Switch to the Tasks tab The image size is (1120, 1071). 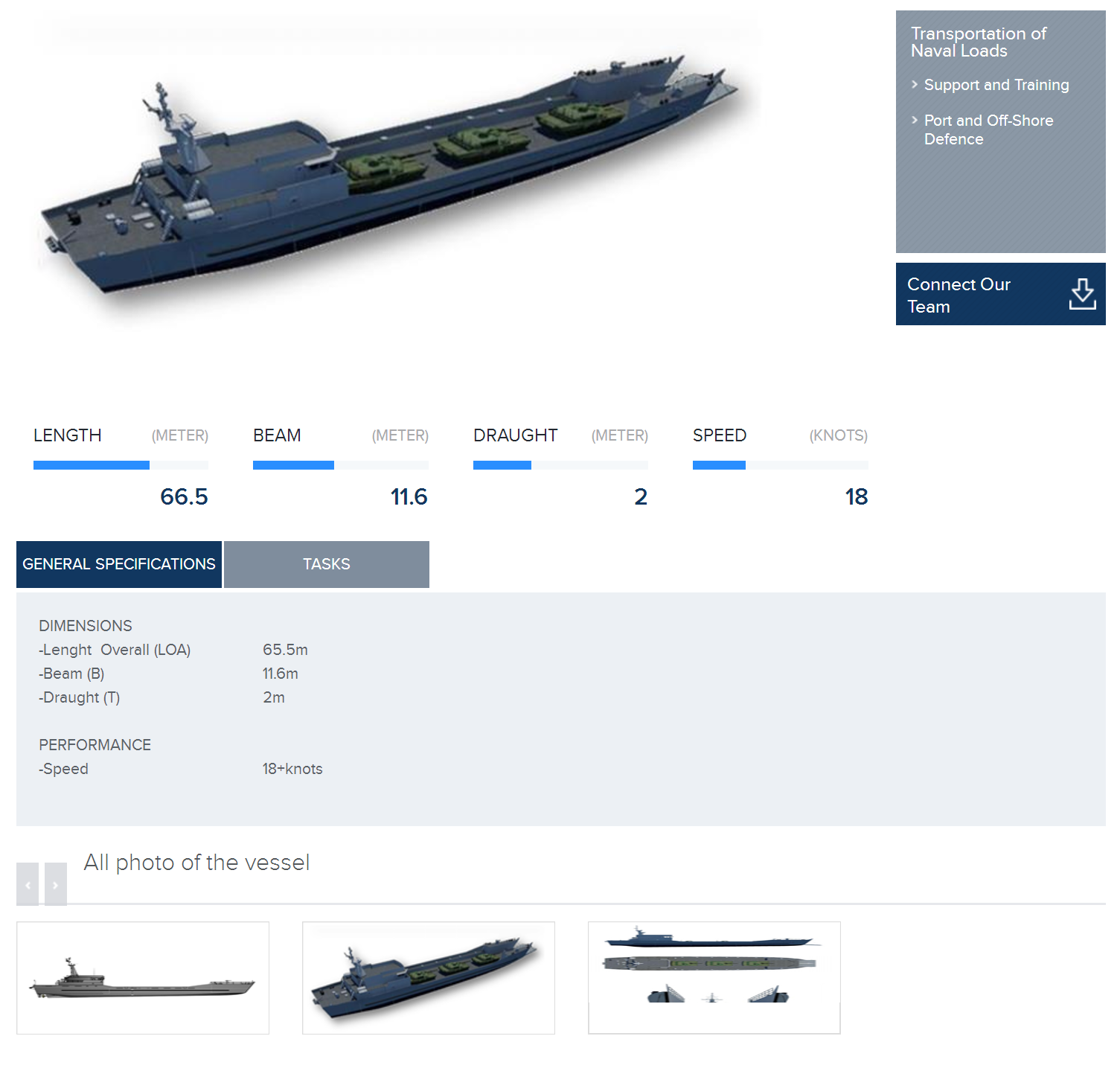coord(326,564)
